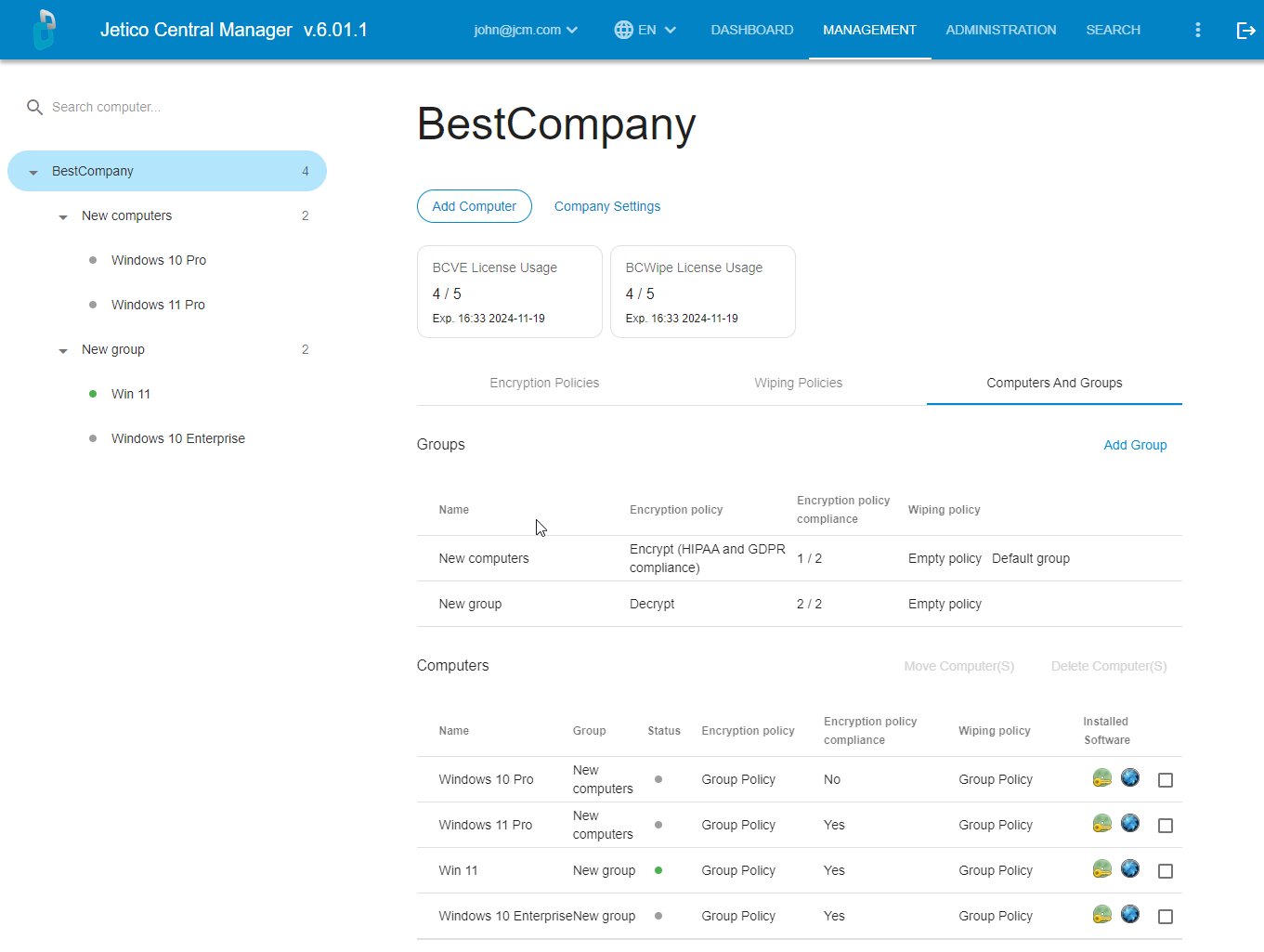This screenshot has height=952, width=1264.
Task: Click BCWipe globe icon for Windows 10 Pro
Action: 1130,777
